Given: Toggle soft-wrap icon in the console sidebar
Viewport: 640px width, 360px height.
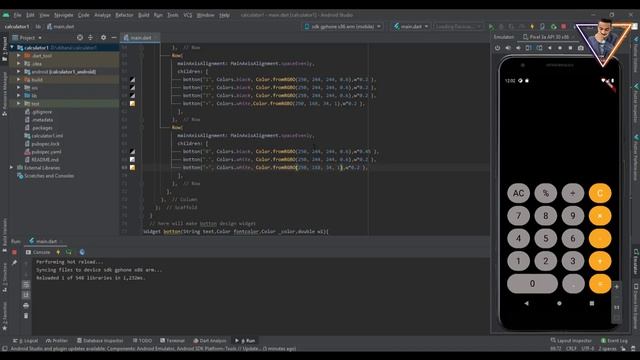Looking at the screenshot, I should tap(26, 284).
